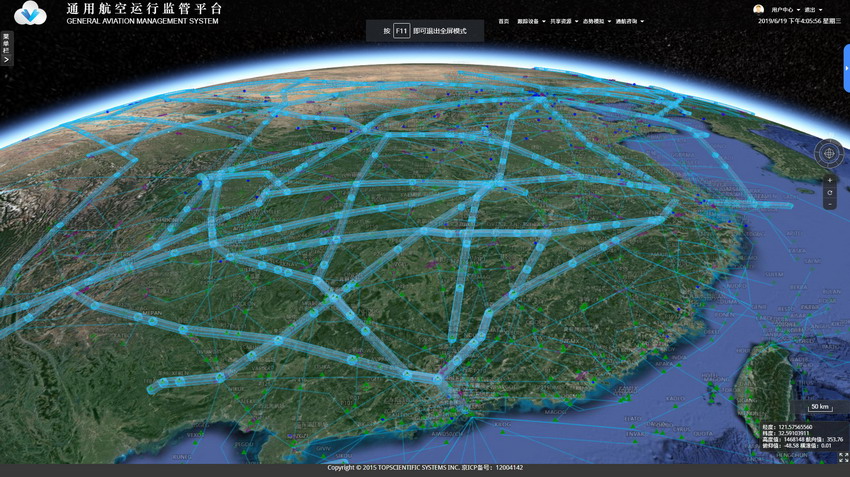Reset the map view with refresh icon
Image resolution: width=850 pixels, height=477 pixels.
(829, 193)
